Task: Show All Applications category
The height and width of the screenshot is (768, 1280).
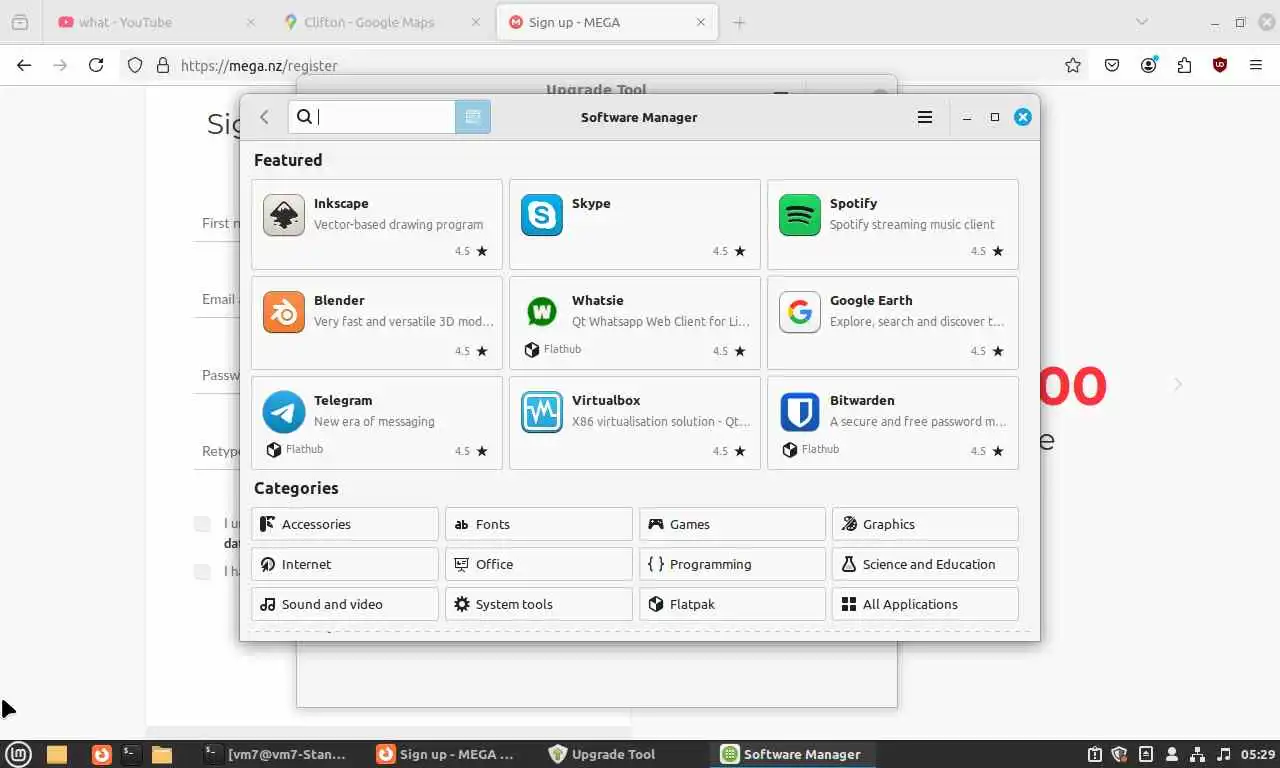Action: coord(925,604)
